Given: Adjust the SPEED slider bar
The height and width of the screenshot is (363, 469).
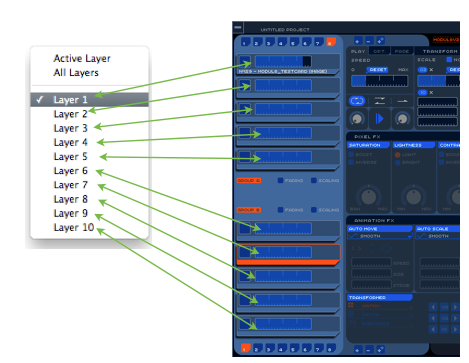Looking at the screenshot, I should [x=379, y=81].
